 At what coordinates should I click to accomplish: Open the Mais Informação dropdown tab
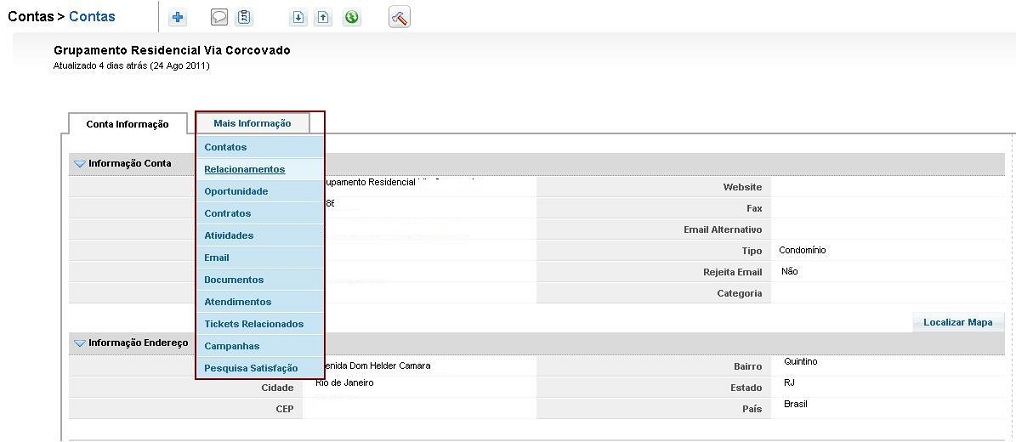[252, 123]
